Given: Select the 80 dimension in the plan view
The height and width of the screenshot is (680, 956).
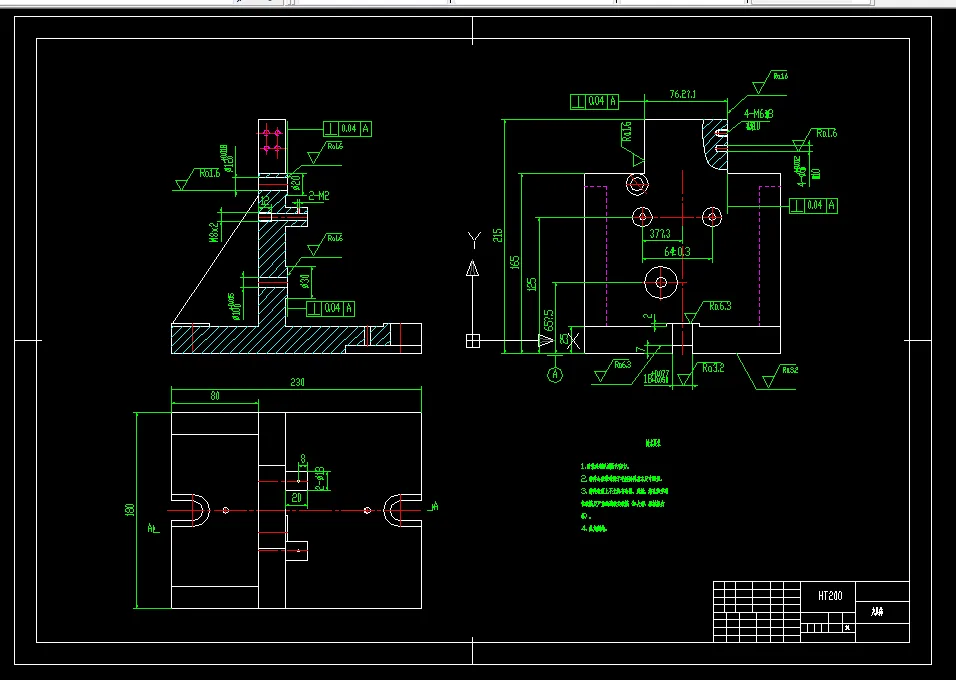Looking at the screenshot, I should click(x=215, y=396).
